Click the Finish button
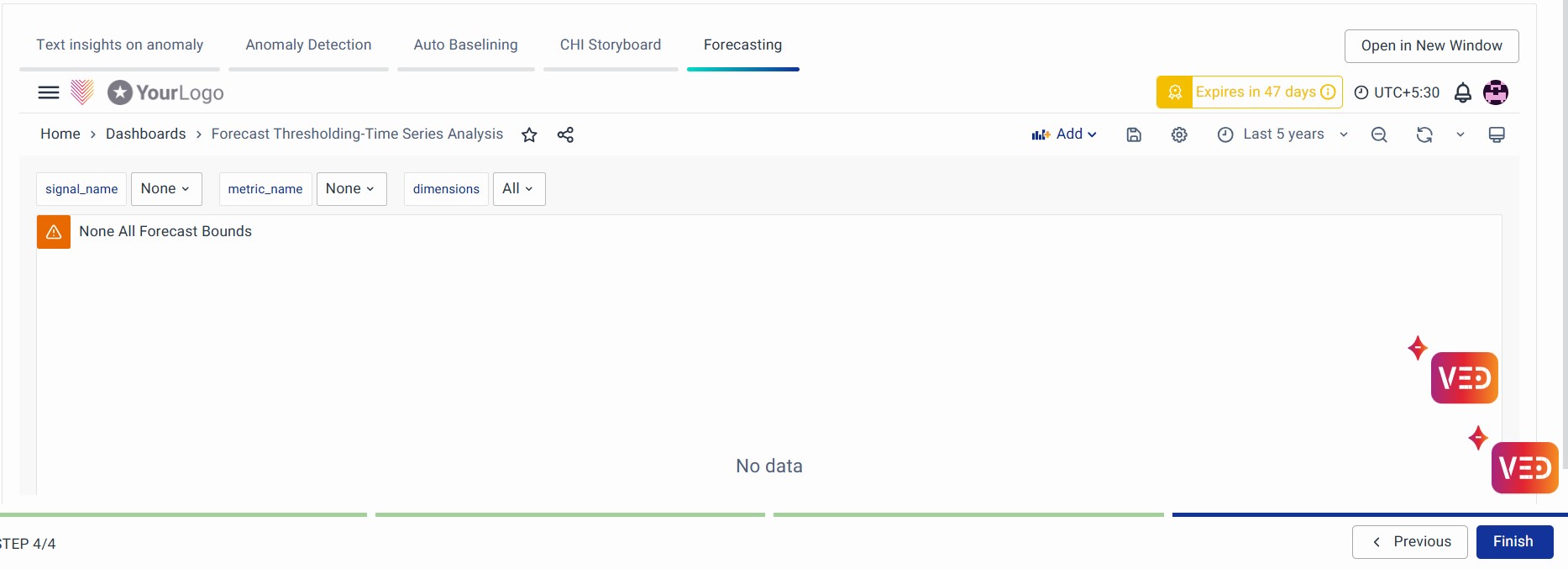The image size is (1568, 569). (1513, 542)
